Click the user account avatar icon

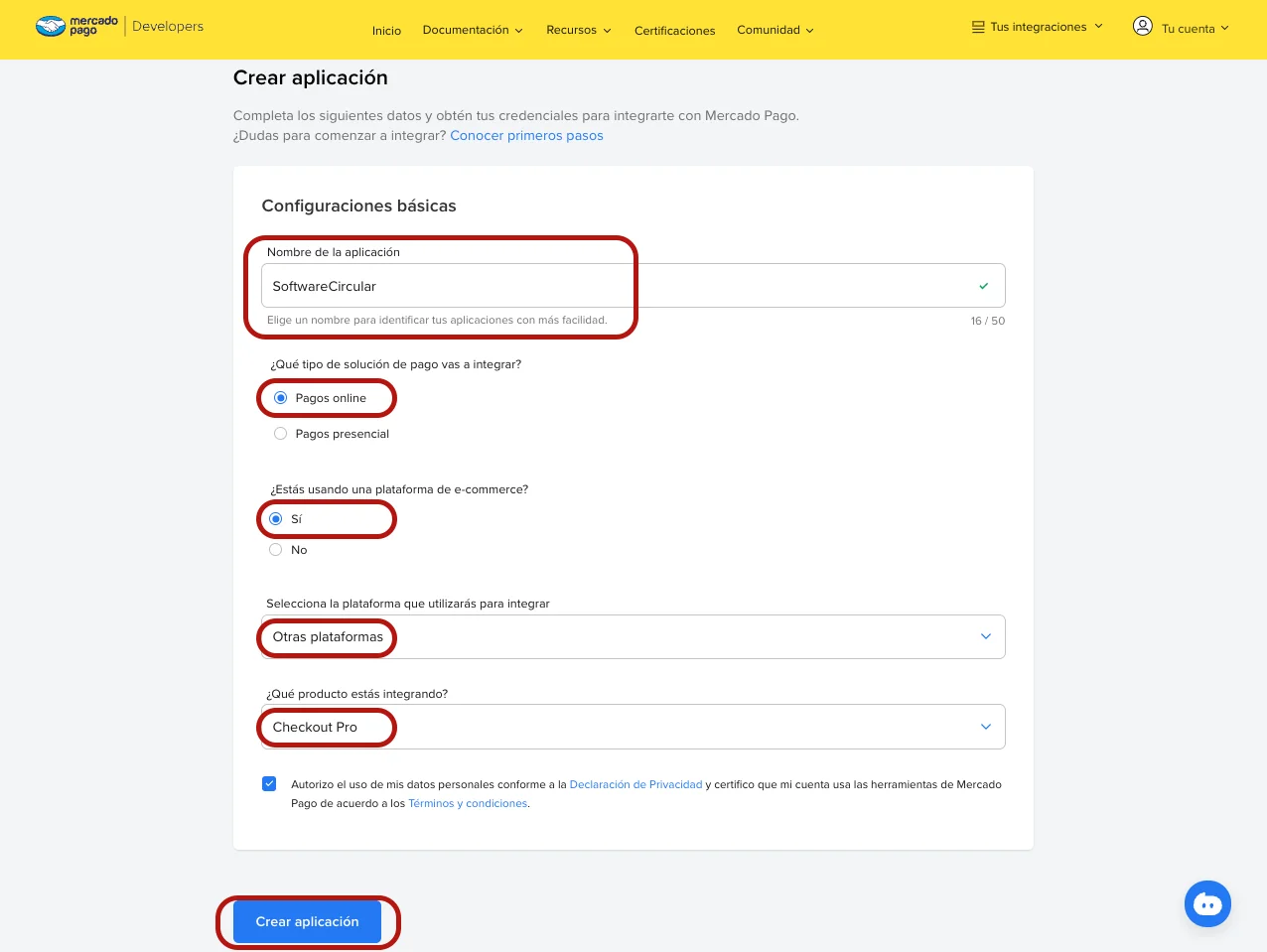[1142, 27]
